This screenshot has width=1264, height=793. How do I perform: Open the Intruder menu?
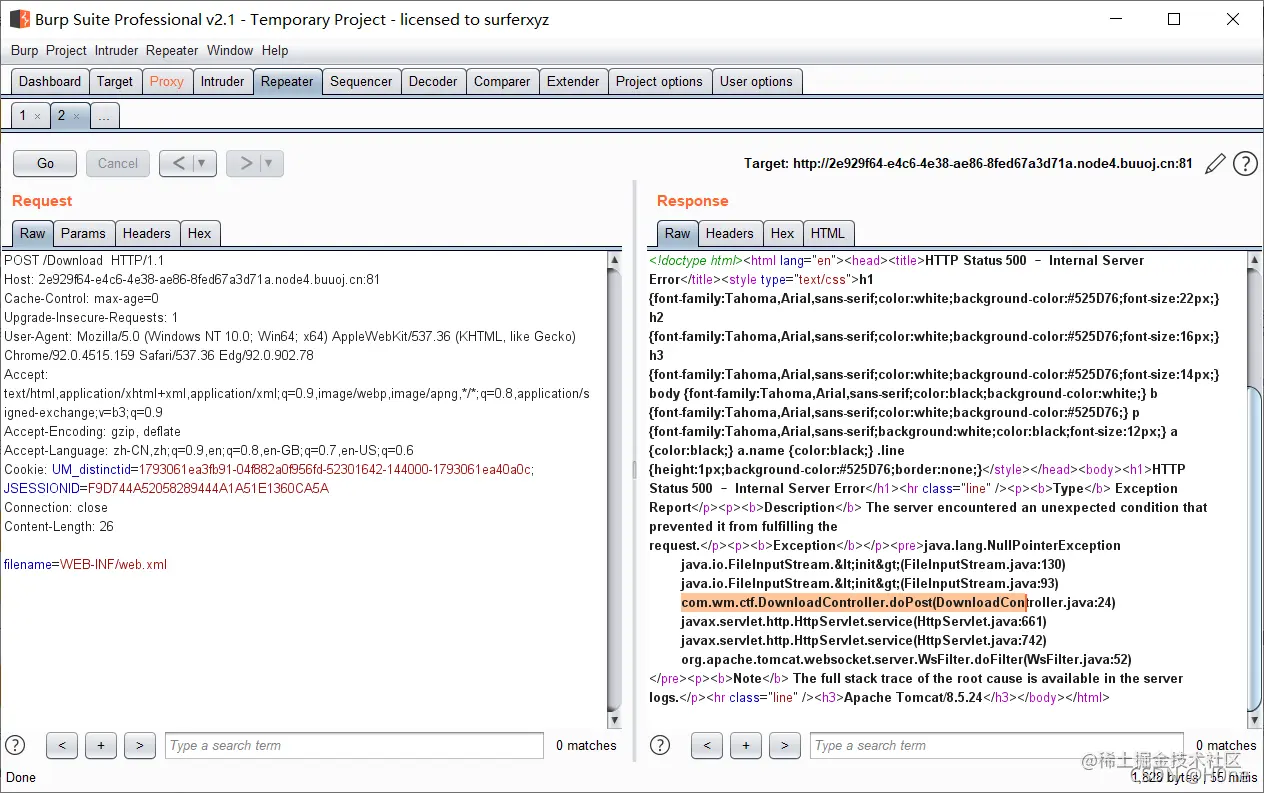click(117, 50)
